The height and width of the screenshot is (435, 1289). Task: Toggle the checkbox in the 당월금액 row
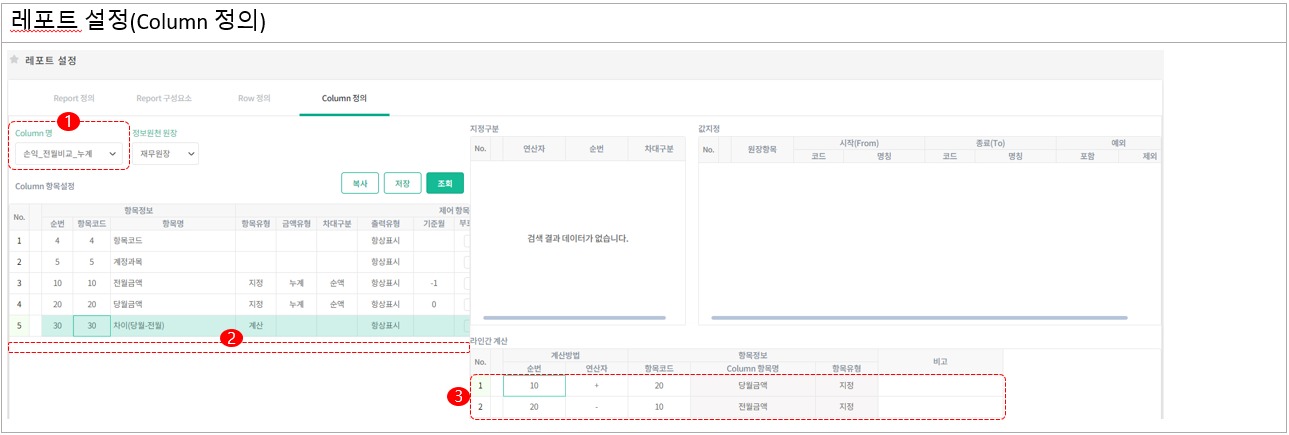466,304
